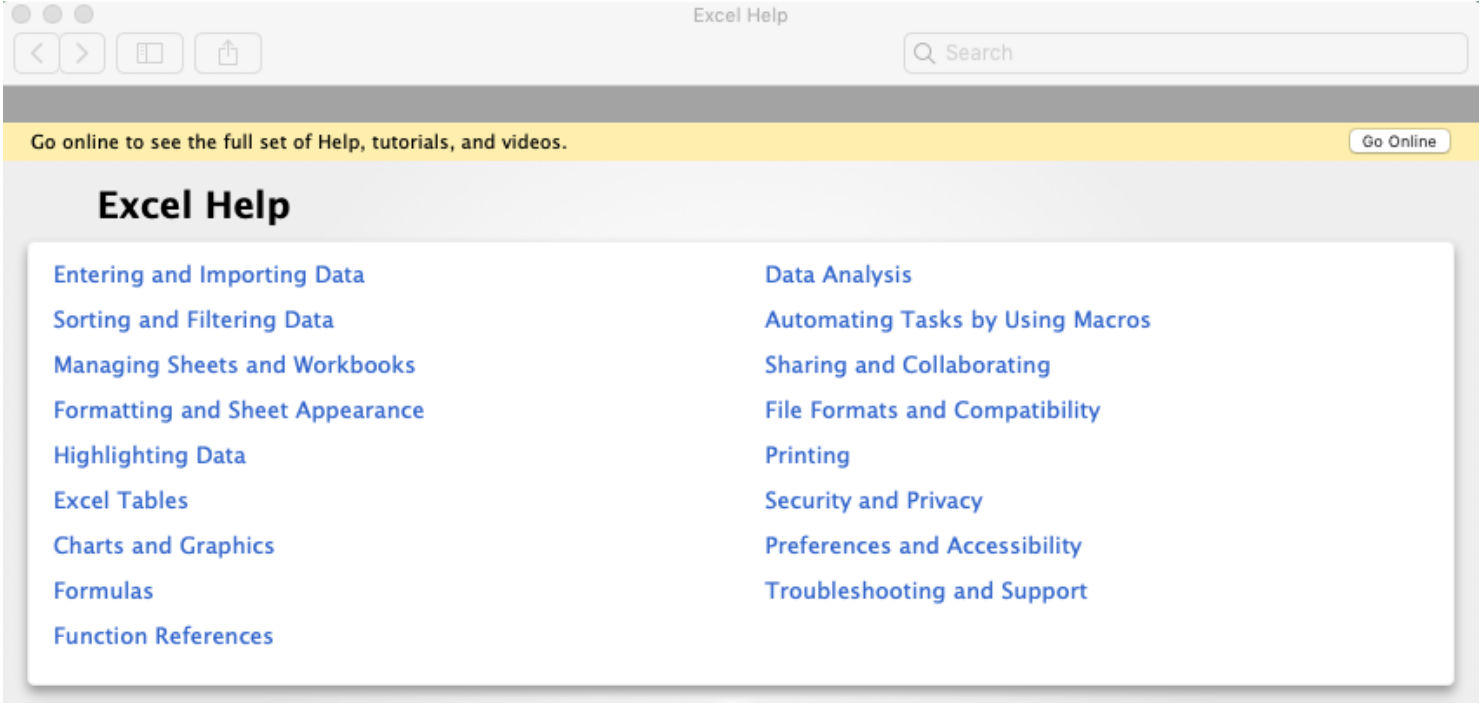Open Automating Tasks by Using Macros
The image size is (1480, 706).
(958, 320)
